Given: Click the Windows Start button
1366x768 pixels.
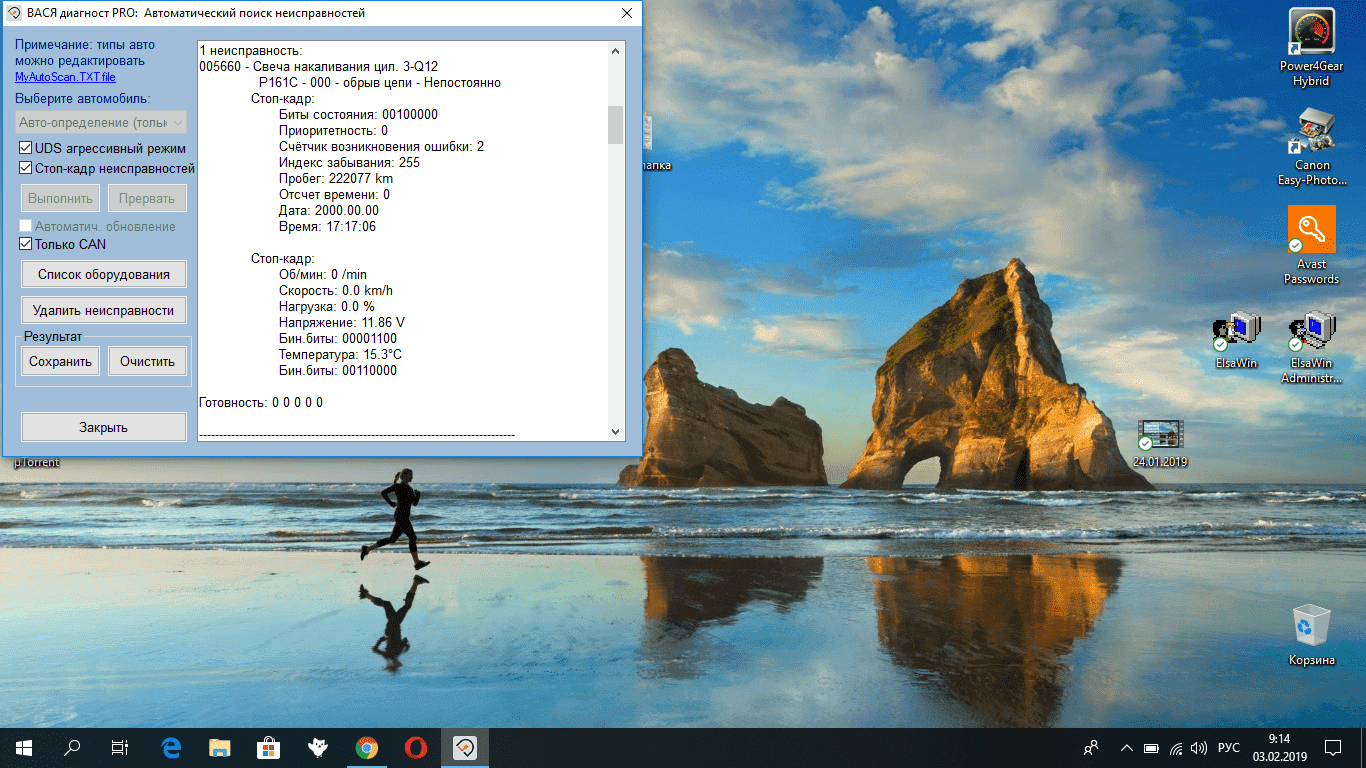Looking at the screenshot, I should click(24, 748).
